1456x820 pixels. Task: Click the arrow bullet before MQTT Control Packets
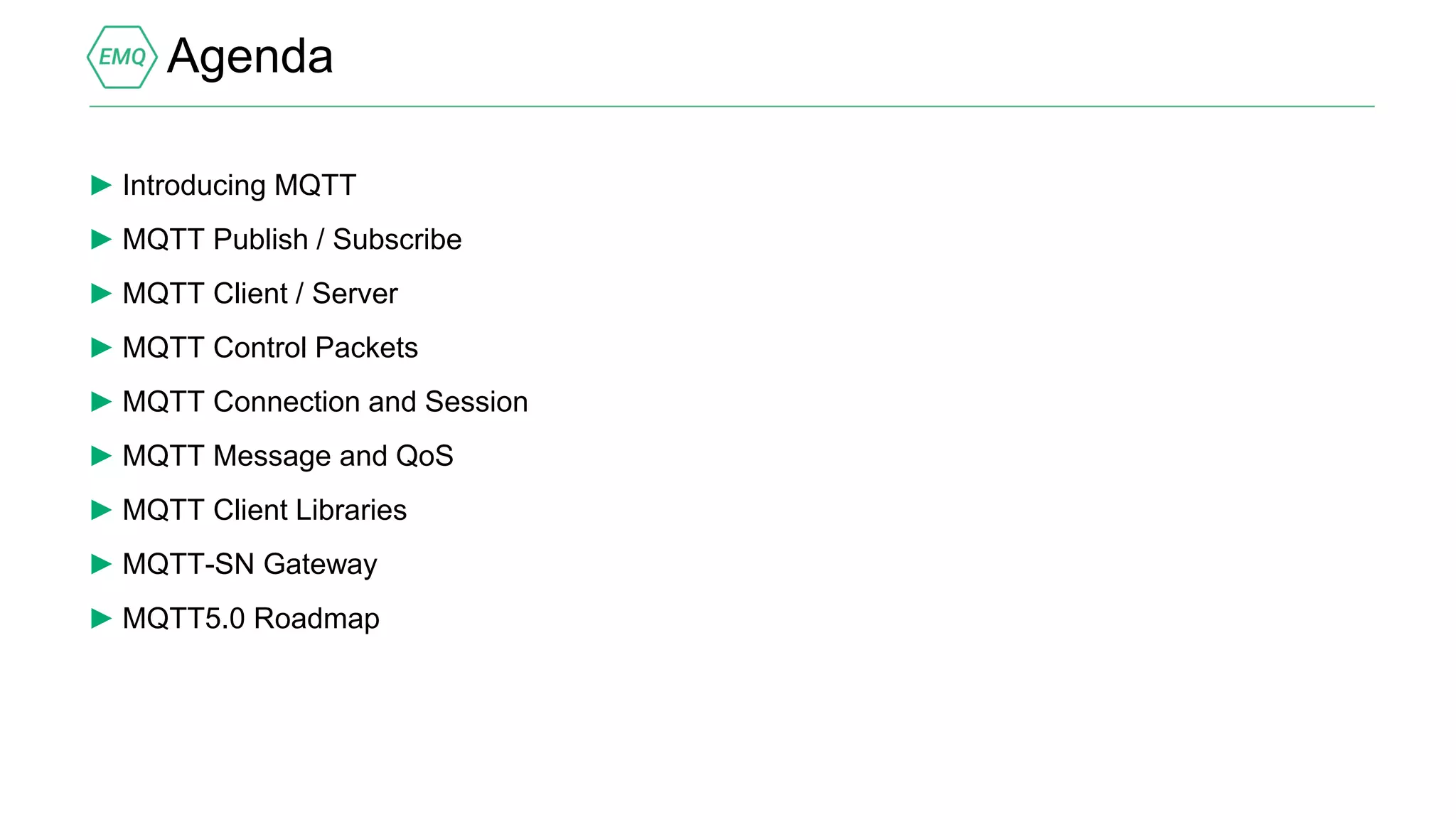(101, 348)
